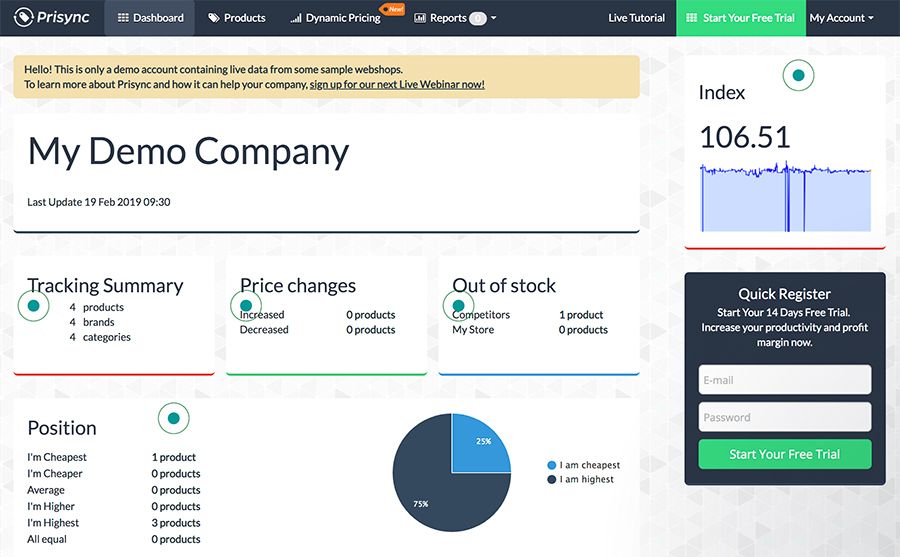Click the hotspot marker on Out of stock

(x=459, y=305)
